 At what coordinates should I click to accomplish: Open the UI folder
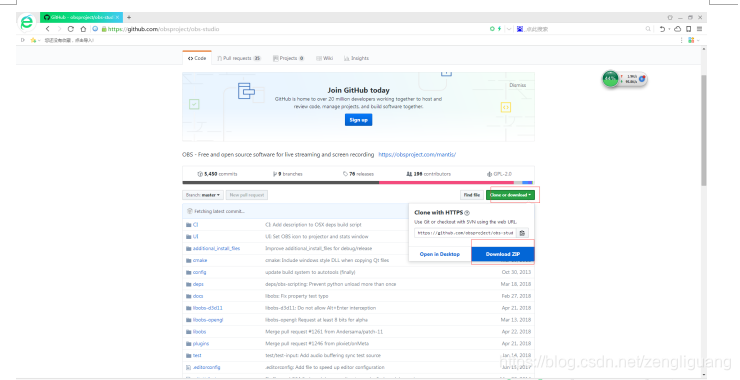tap(195, 236)
